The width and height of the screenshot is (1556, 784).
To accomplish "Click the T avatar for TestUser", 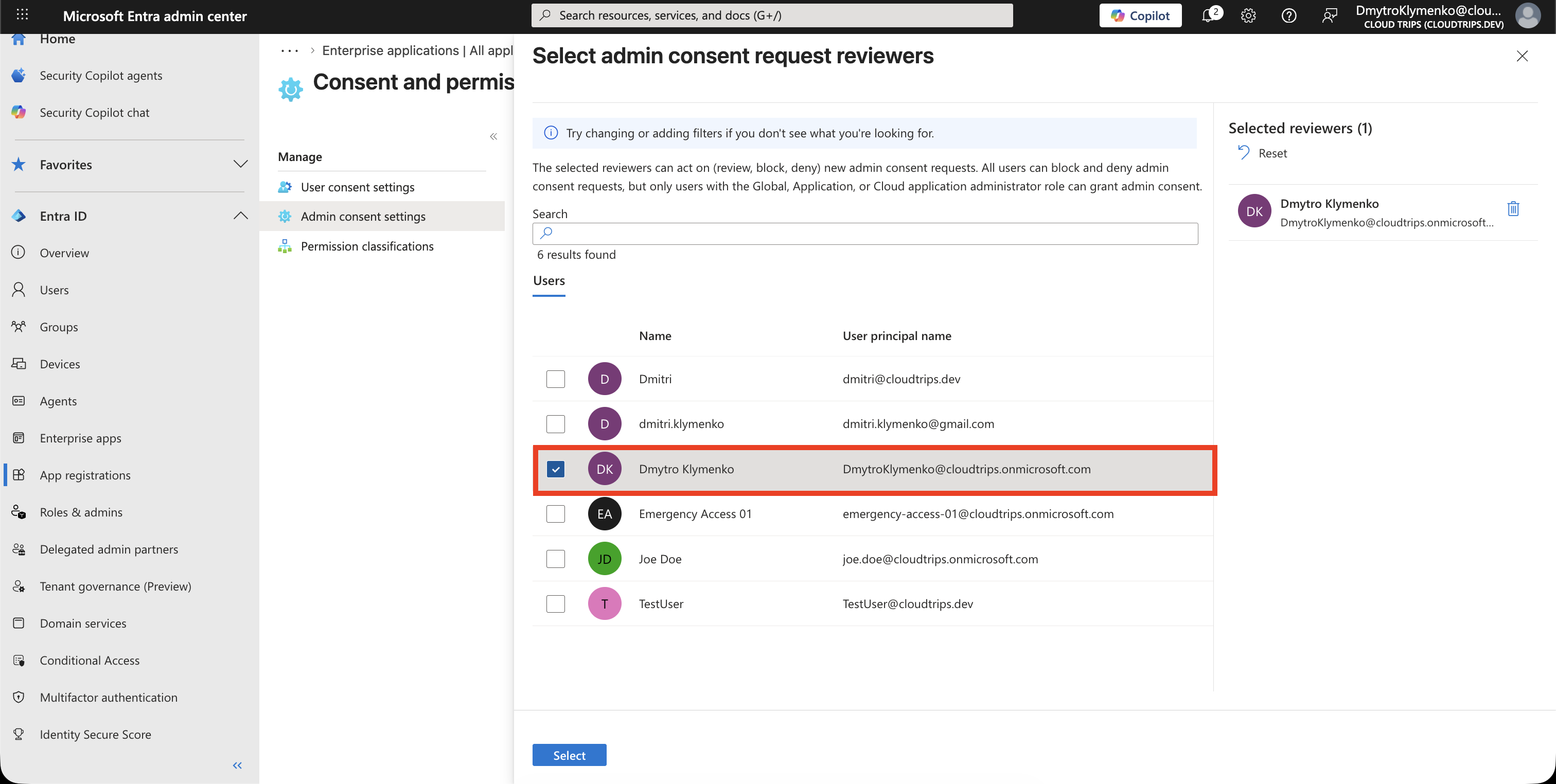I will (x=605, y=604).
